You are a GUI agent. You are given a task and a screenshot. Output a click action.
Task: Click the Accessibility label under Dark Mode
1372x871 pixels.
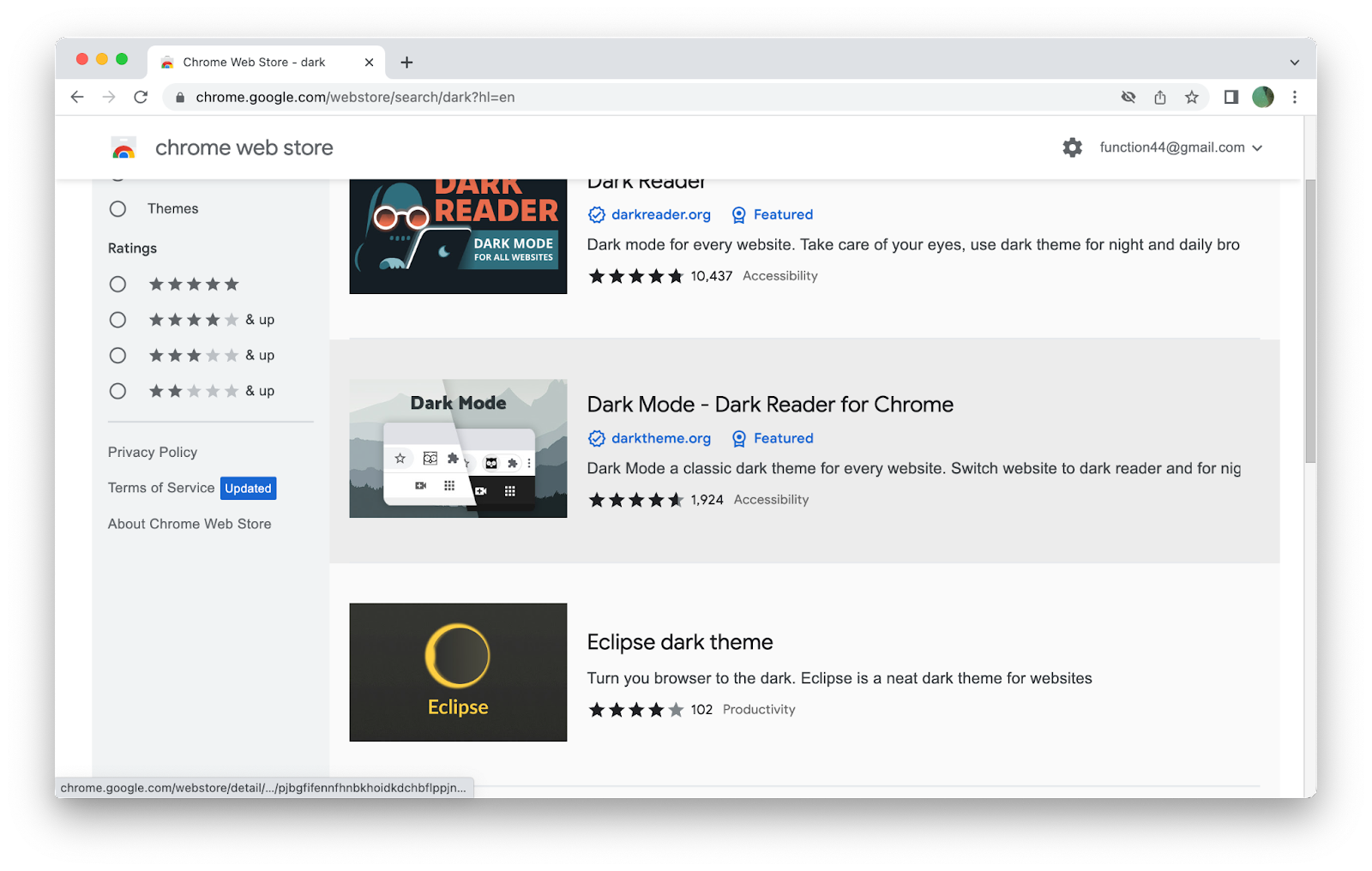771,500
